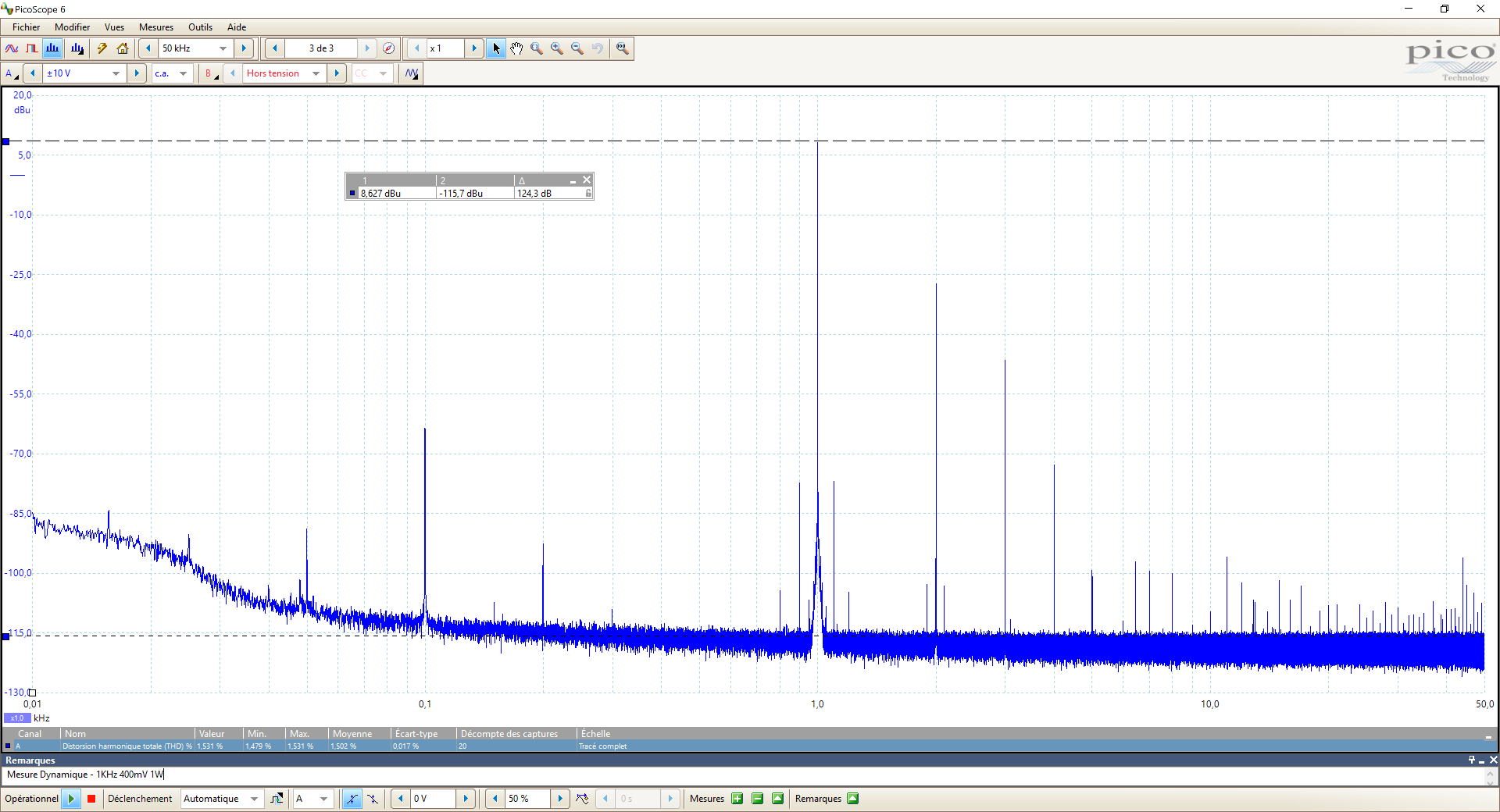Select the zoom-out tool
The width and height of the screenshot is (1500, 812).
pos(577,48)
